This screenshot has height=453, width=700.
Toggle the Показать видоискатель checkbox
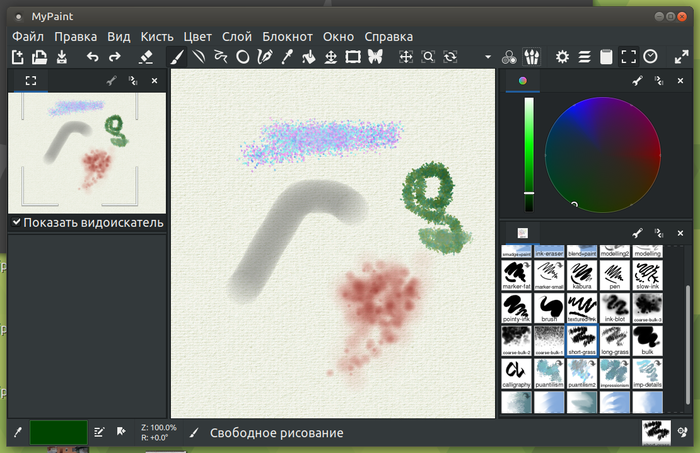(x=17, y=222)
